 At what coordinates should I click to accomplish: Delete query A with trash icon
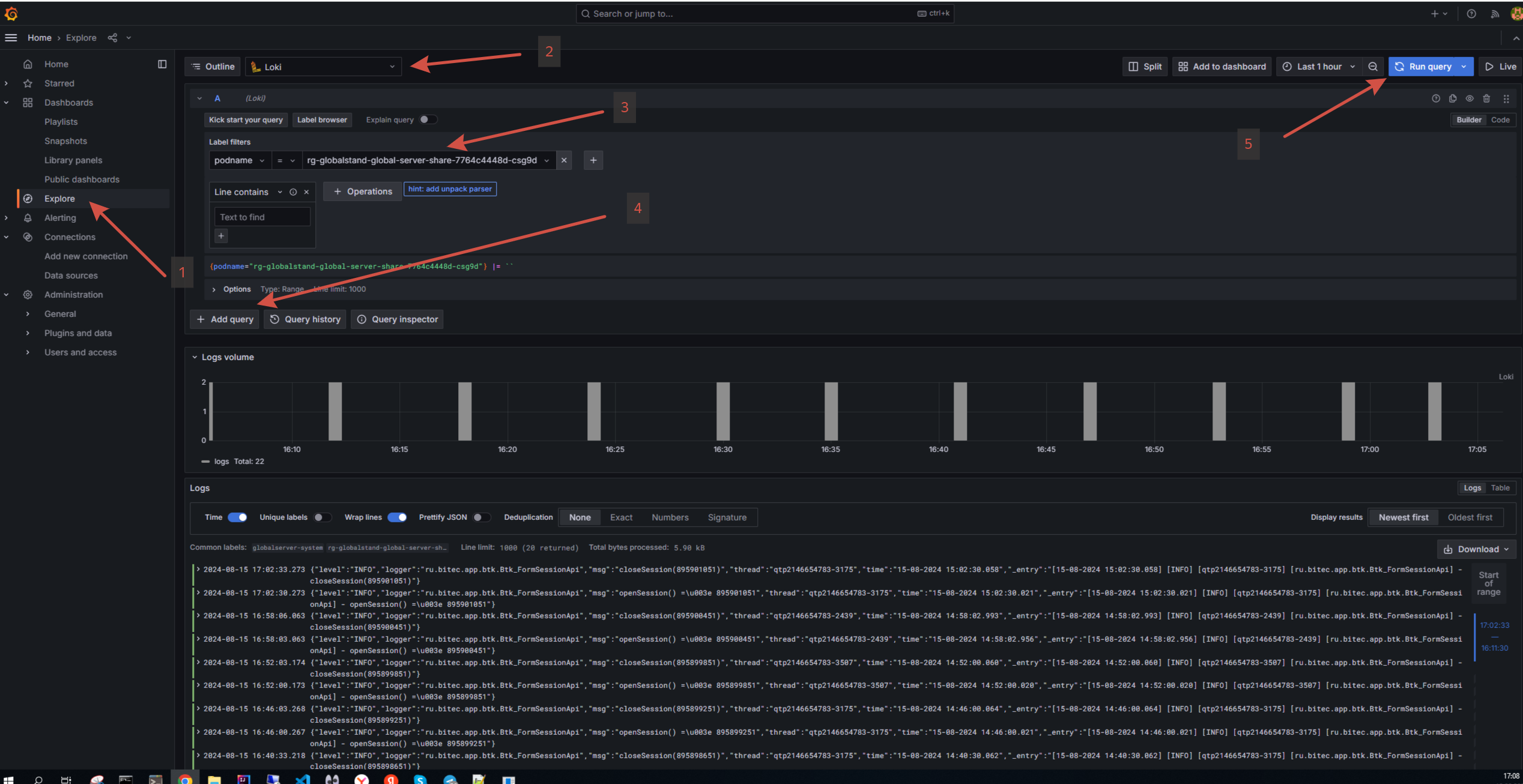[1486, 98]
